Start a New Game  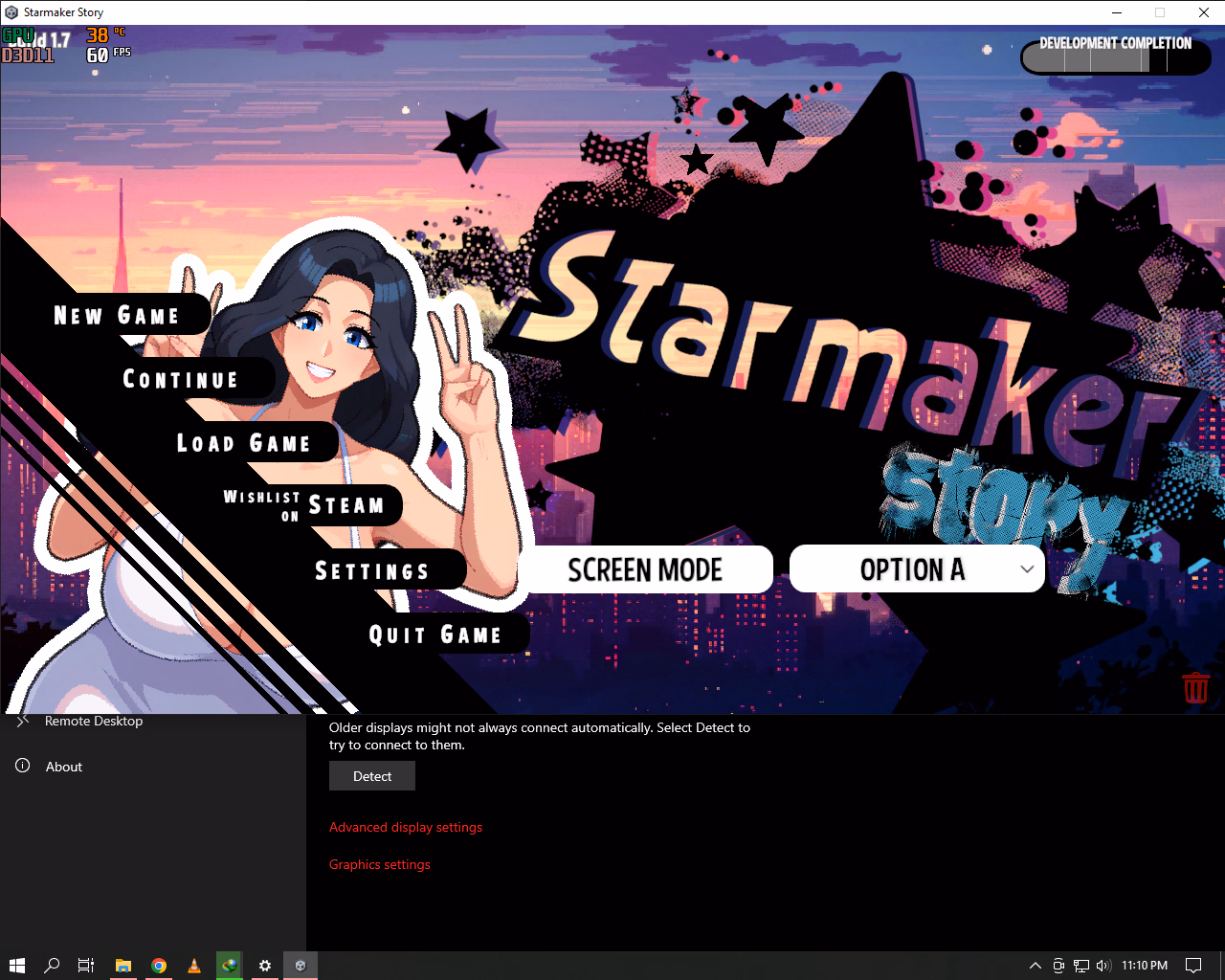tap(117, 316)
